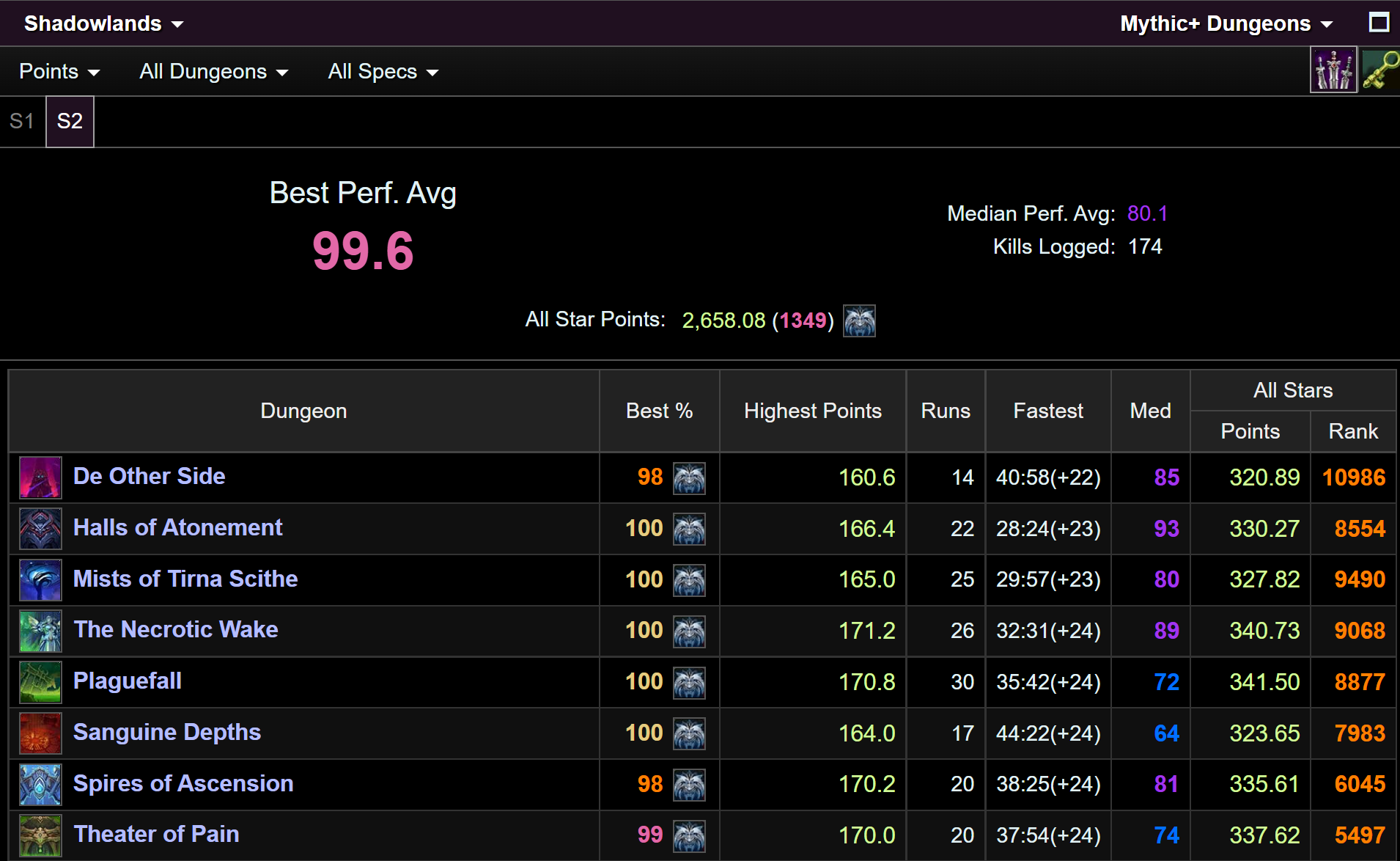This screenshot has height=861, width=1400.
Task: Click fastest time 28:24(+23)
Action: [x=1048, y=529]
